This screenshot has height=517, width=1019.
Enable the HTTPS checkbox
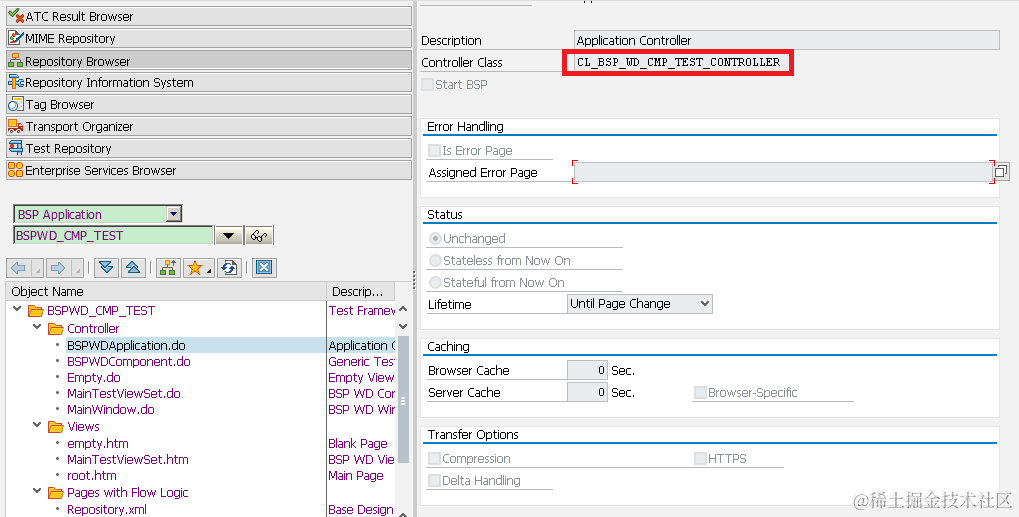[700, 459]
